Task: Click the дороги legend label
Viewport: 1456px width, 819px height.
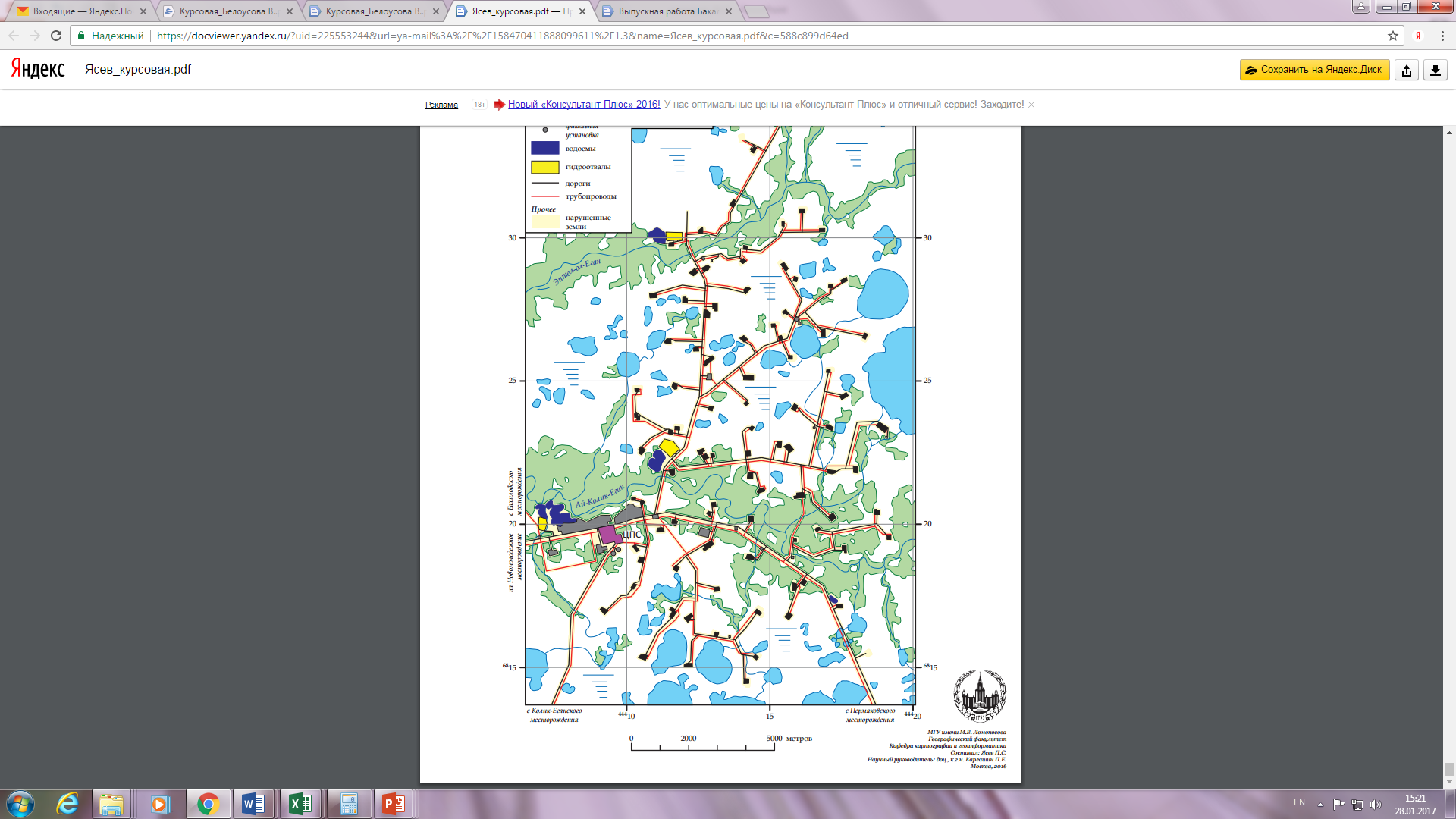Action: pyautogui.click(x=578, y=184)
